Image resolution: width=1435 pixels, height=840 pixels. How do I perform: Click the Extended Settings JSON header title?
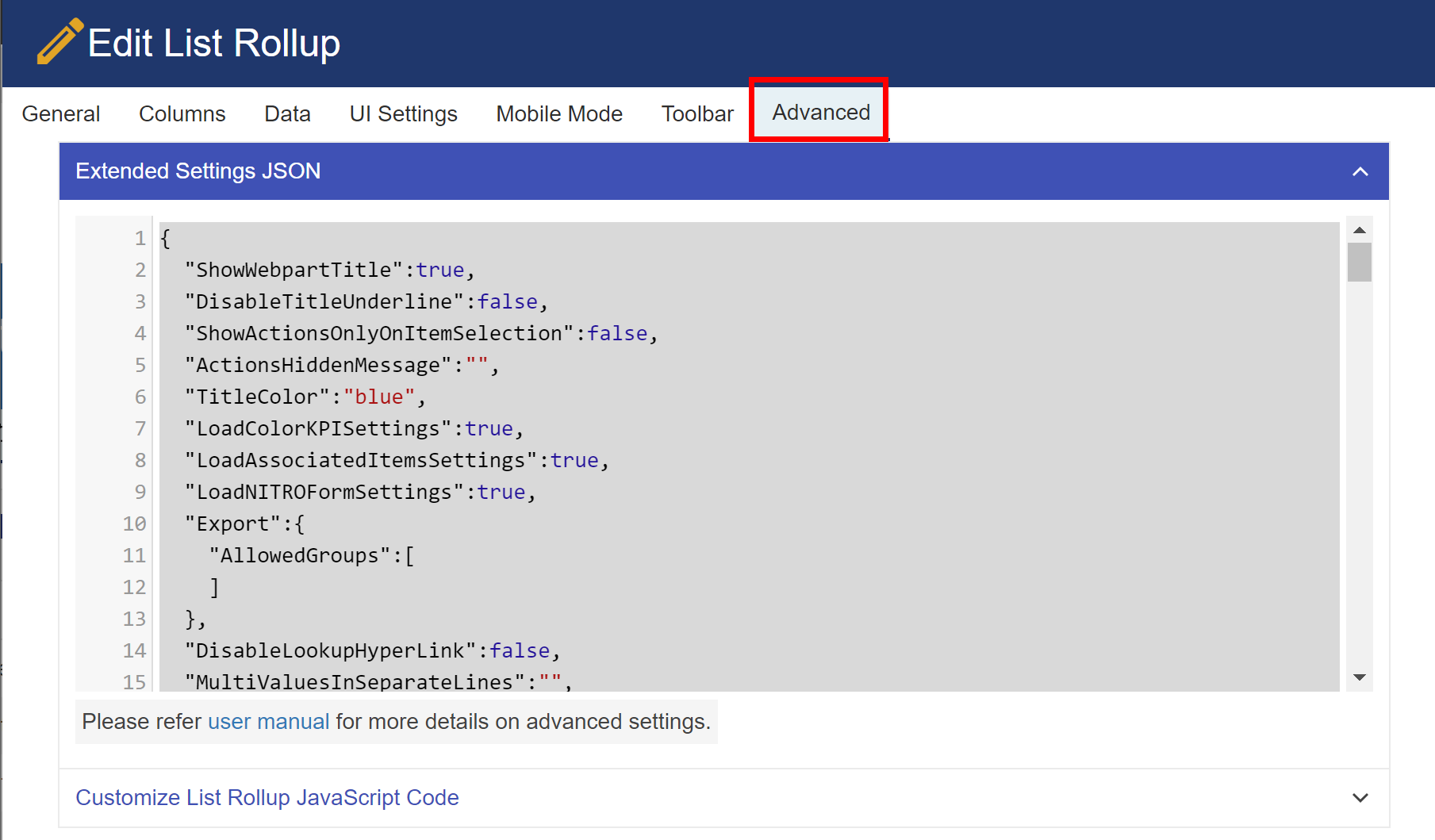coord(198,171)
